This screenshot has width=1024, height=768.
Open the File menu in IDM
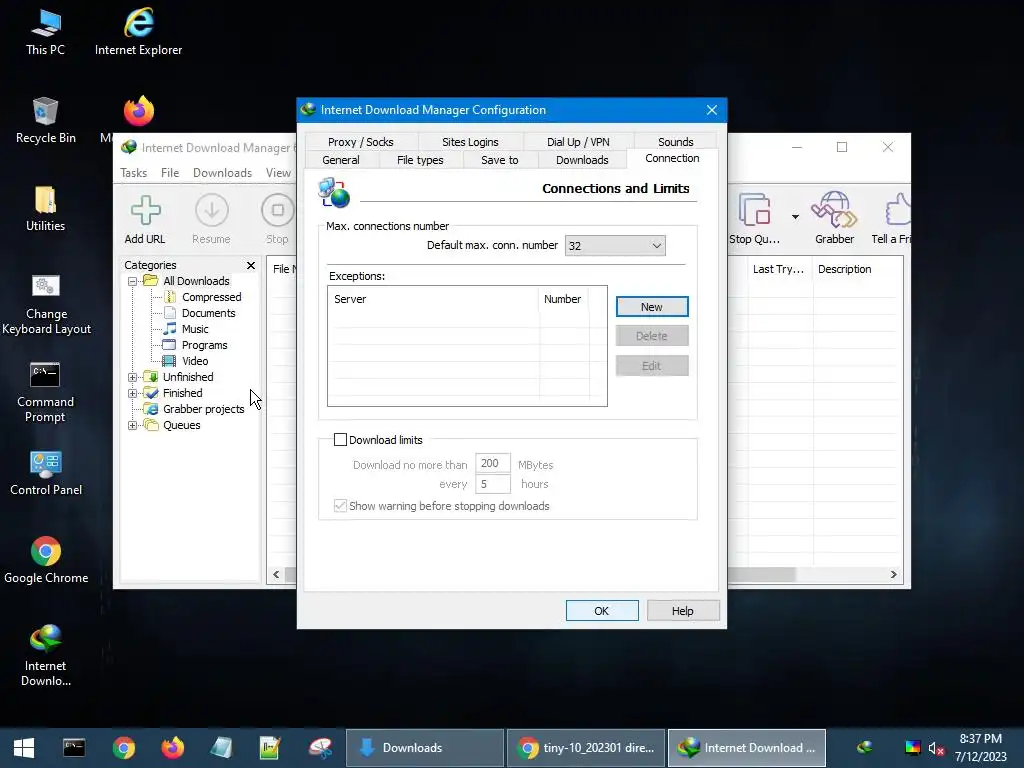point(170,172)
